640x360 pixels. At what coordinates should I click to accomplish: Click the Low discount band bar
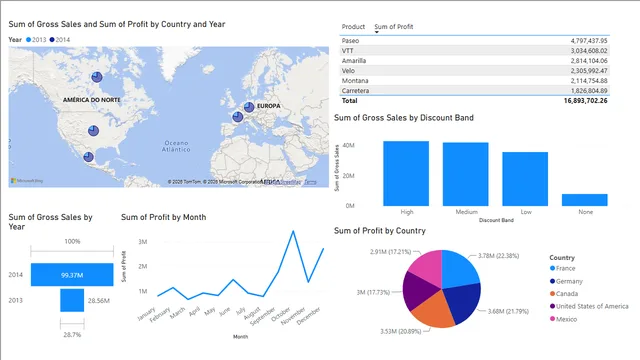pos(525,179)
